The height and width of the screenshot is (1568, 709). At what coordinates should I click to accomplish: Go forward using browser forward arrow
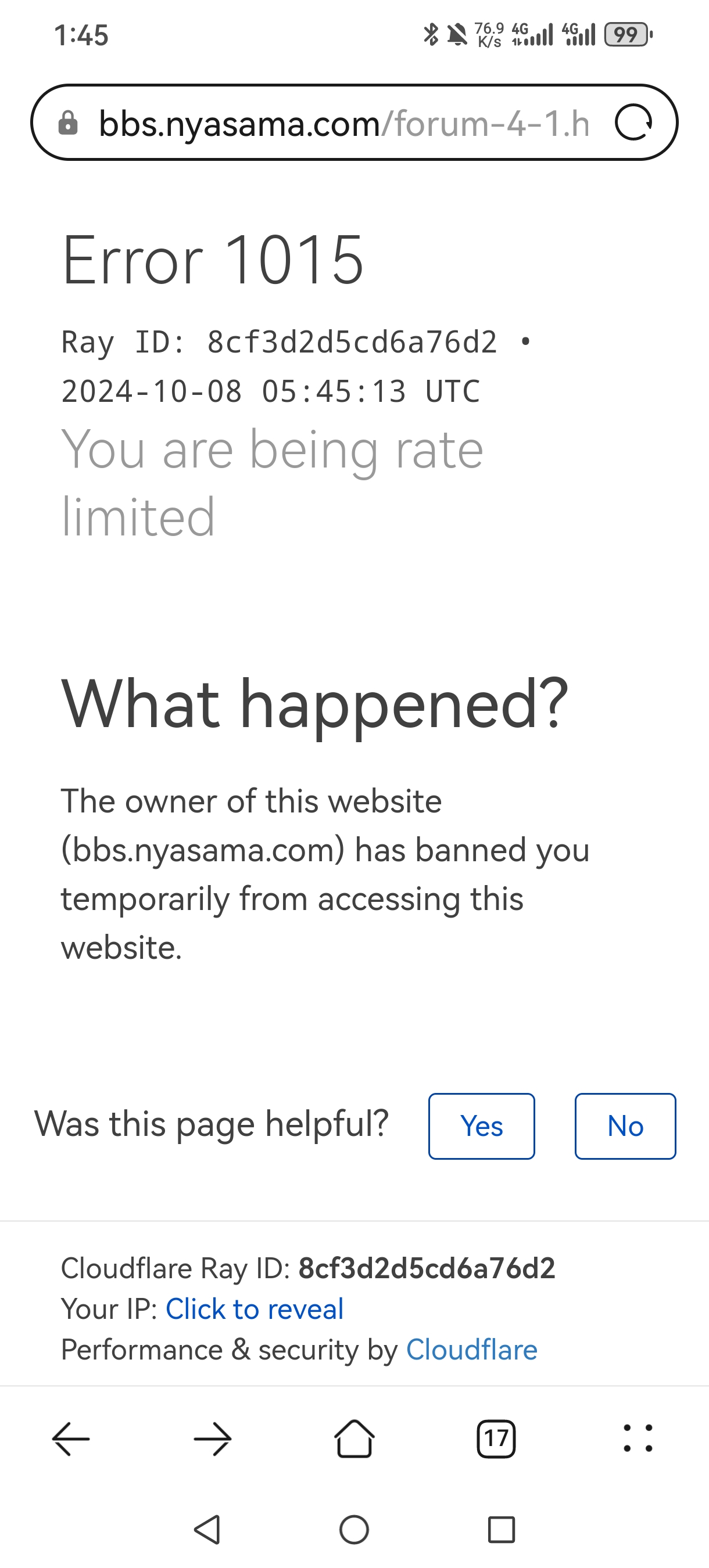click(213, 1439)
